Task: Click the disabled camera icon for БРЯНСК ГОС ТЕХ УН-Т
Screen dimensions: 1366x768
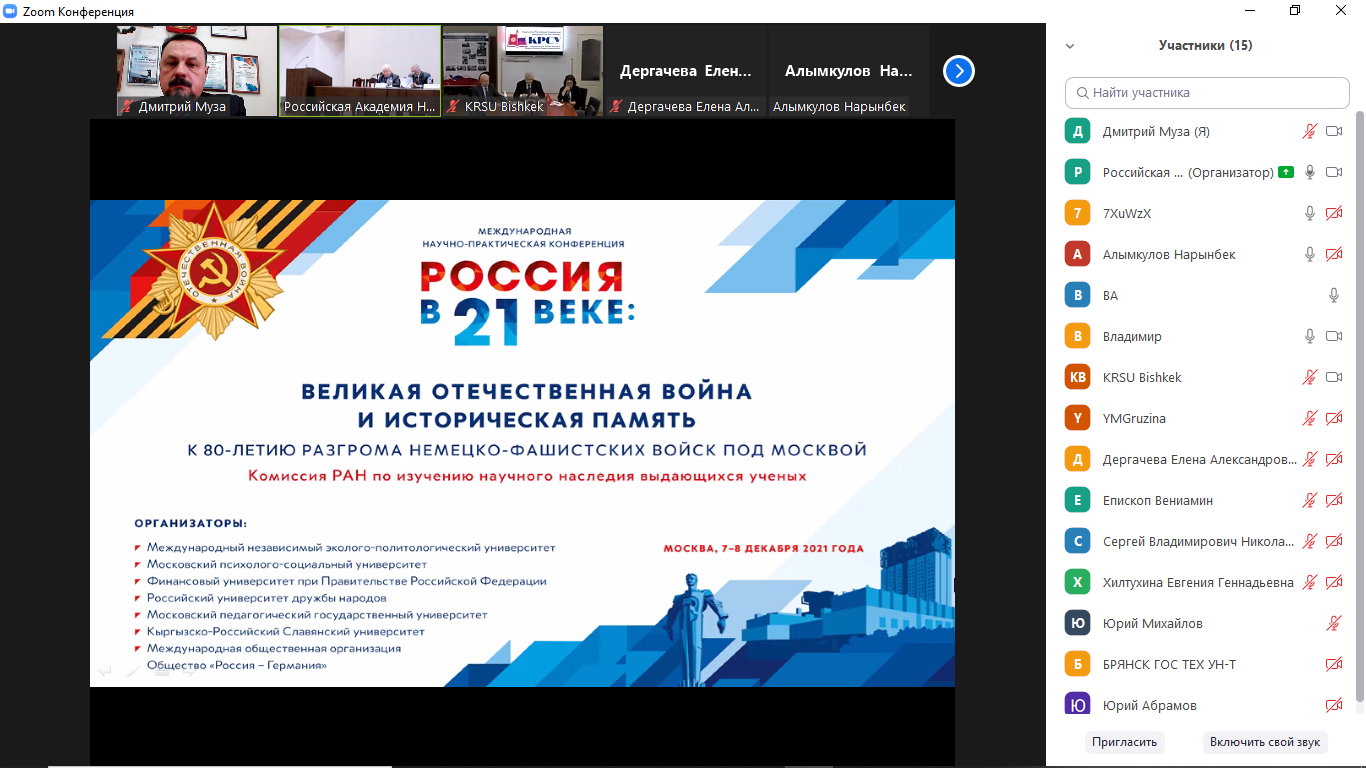Action: pyautogui.click(x=1334, y=664)
